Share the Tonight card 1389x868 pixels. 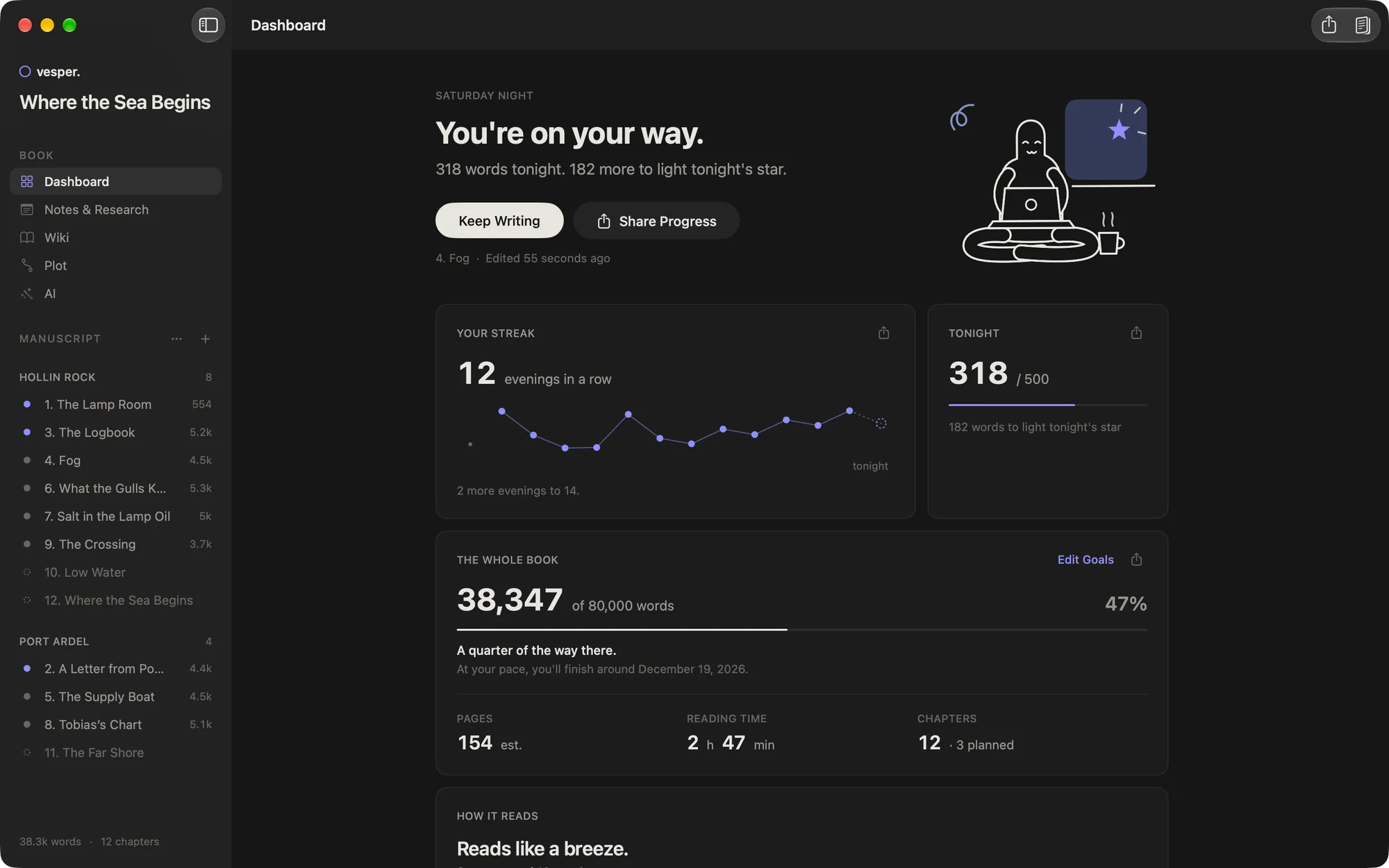1136,333
